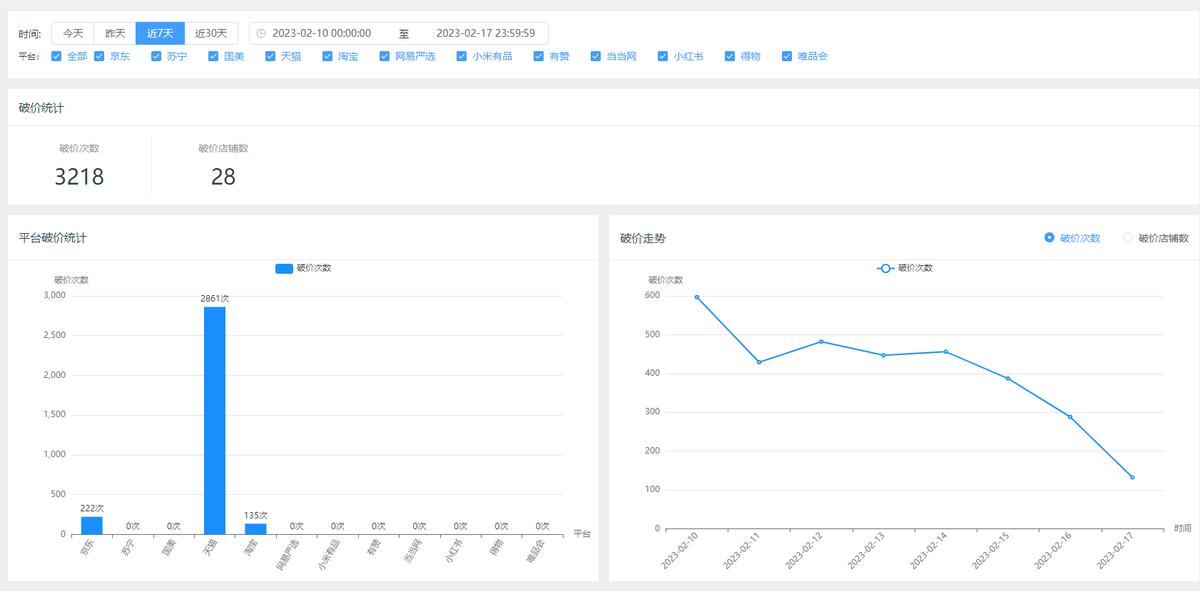Click the blue 破价次数 legend swatch in bar chart

pyautogui.click(x=284, y=268)
